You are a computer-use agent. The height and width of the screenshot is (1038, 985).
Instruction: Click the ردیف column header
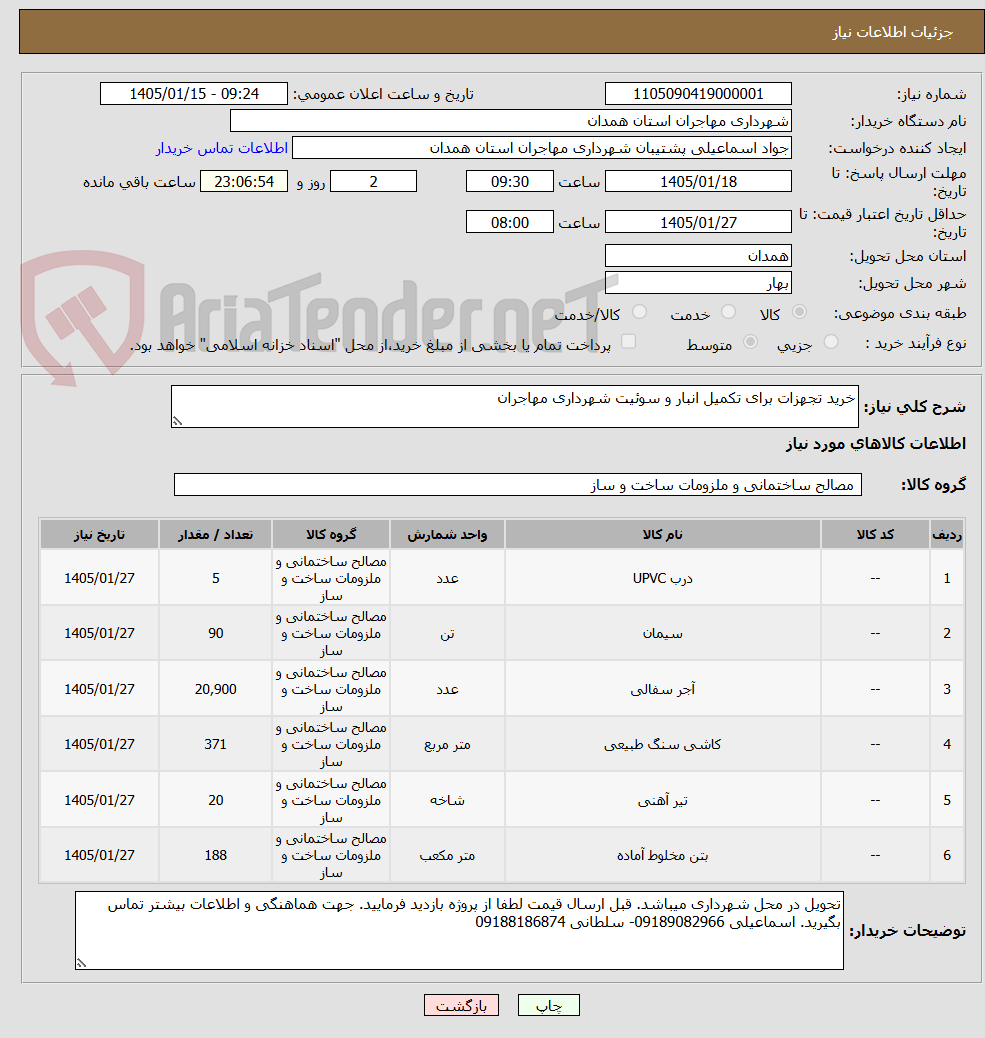(947, 534)
